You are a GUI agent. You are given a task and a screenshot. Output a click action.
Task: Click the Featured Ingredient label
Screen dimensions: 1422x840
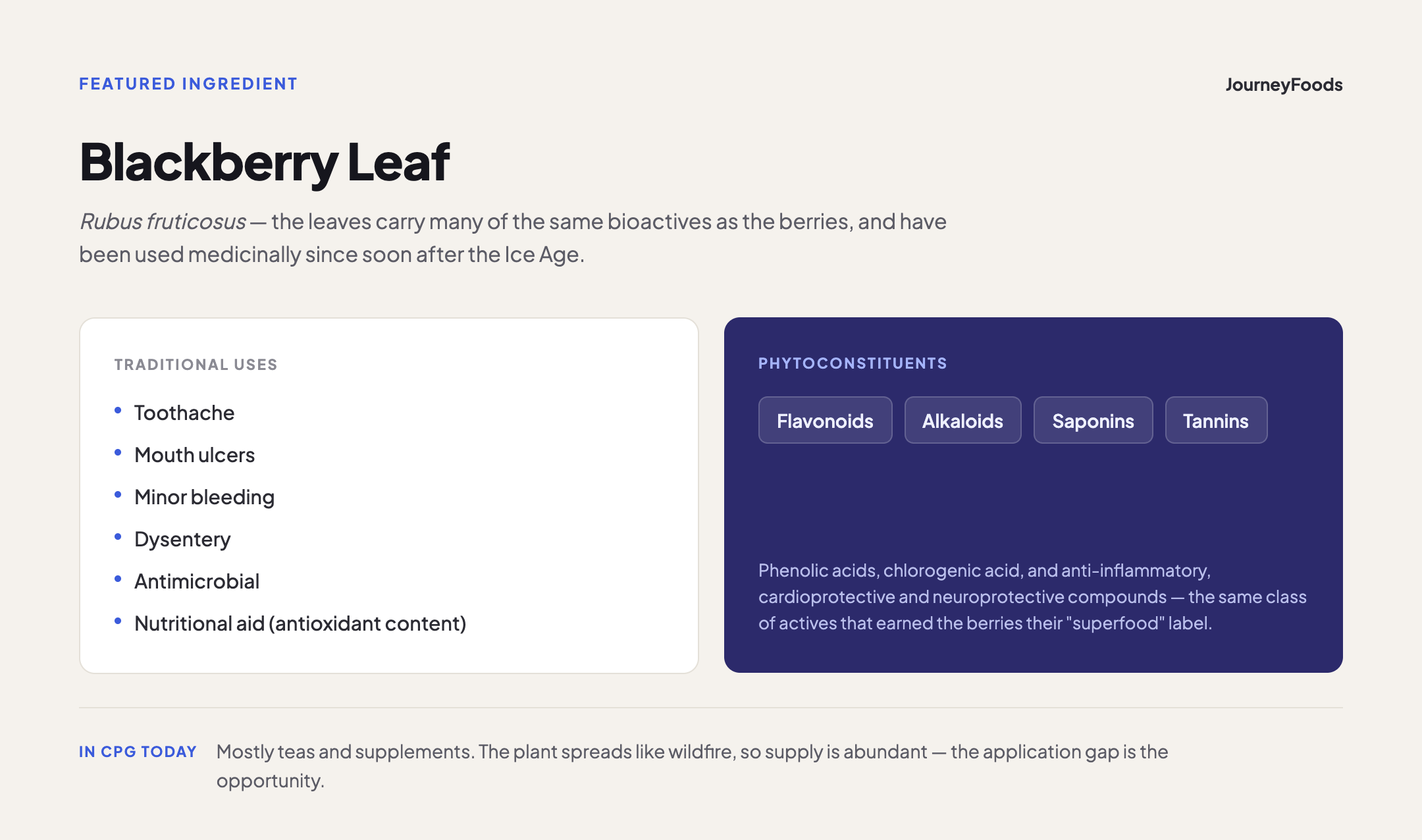[188, 84]
